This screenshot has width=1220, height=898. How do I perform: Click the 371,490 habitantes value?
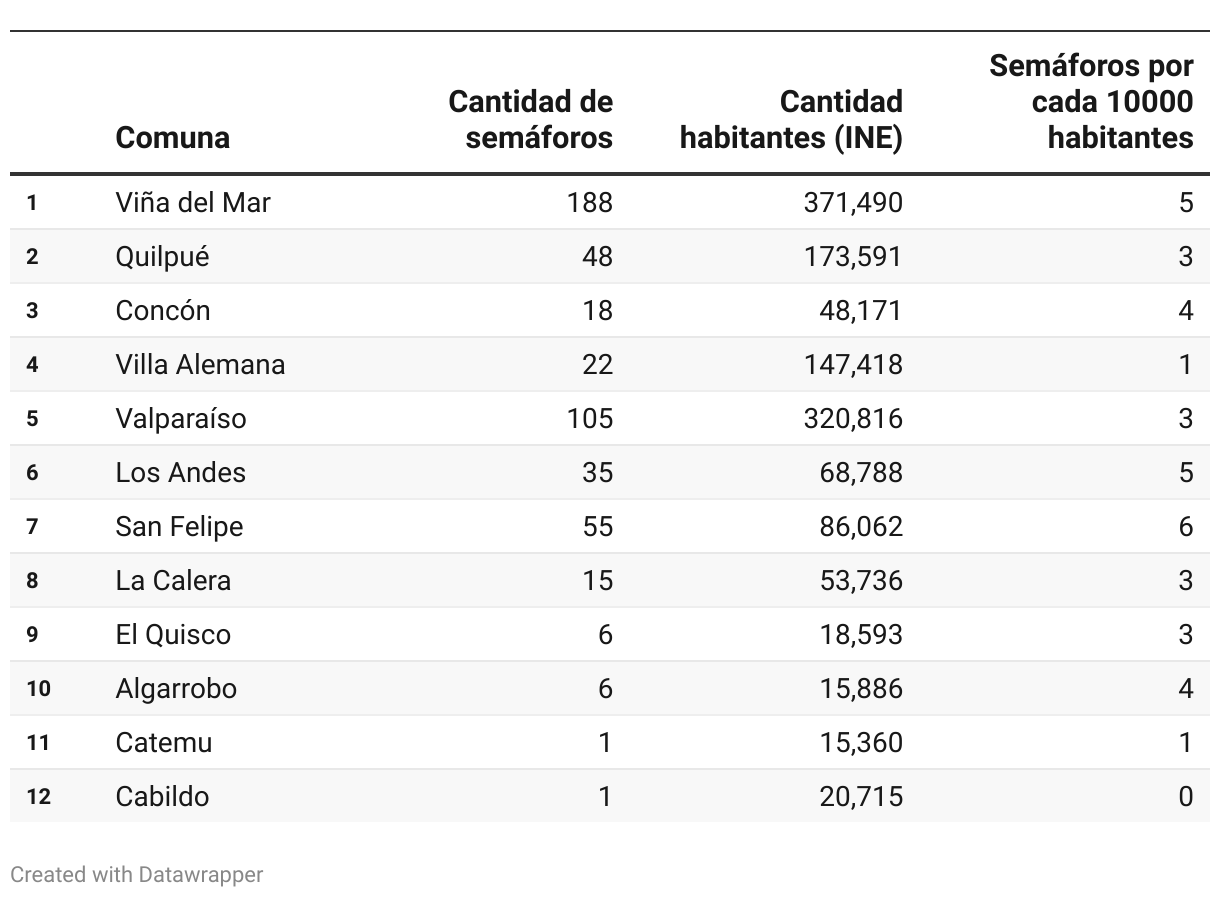click(x=853, y=203)
